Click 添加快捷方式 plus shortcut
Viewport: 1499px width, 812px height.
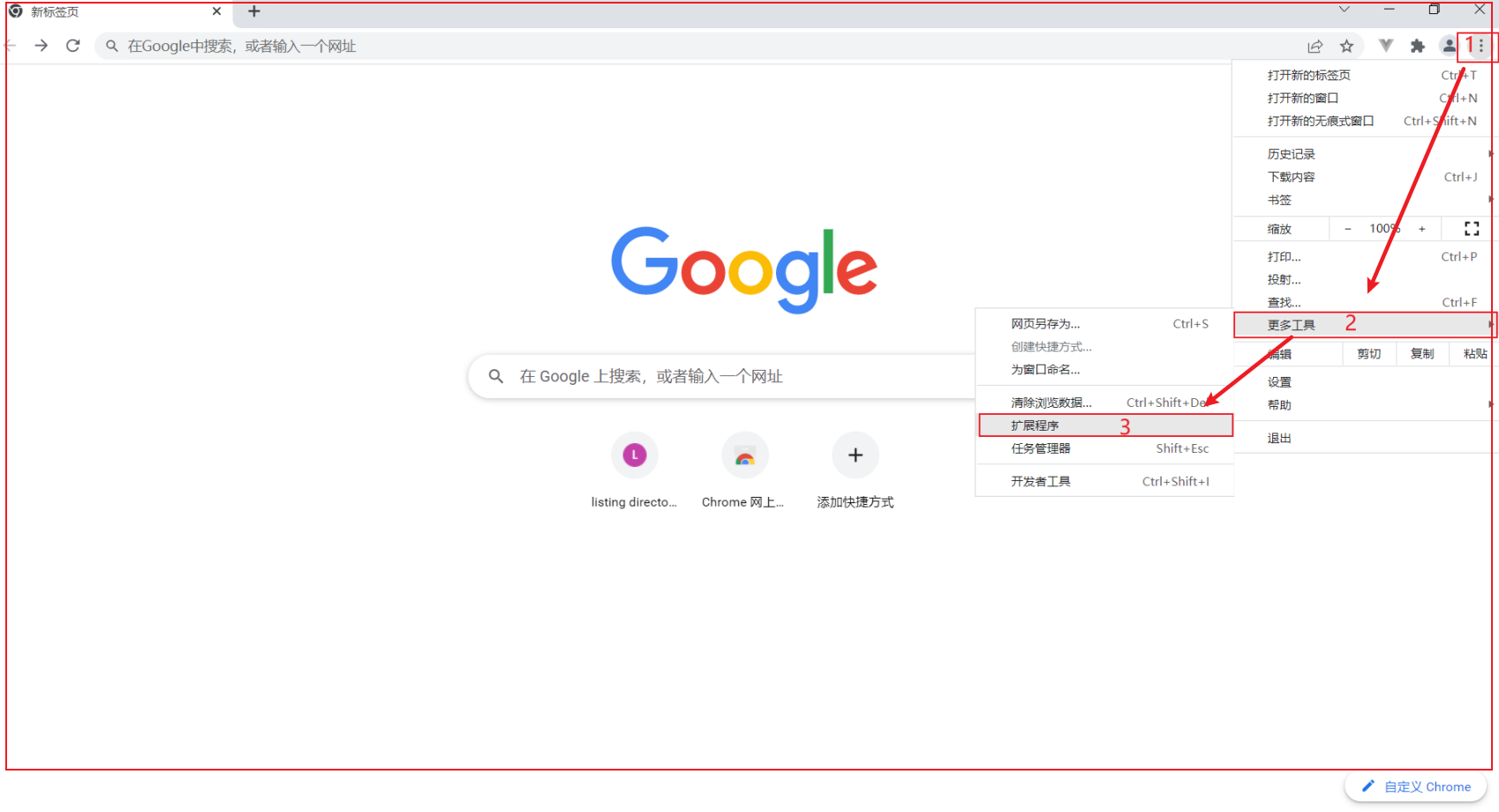855,470
